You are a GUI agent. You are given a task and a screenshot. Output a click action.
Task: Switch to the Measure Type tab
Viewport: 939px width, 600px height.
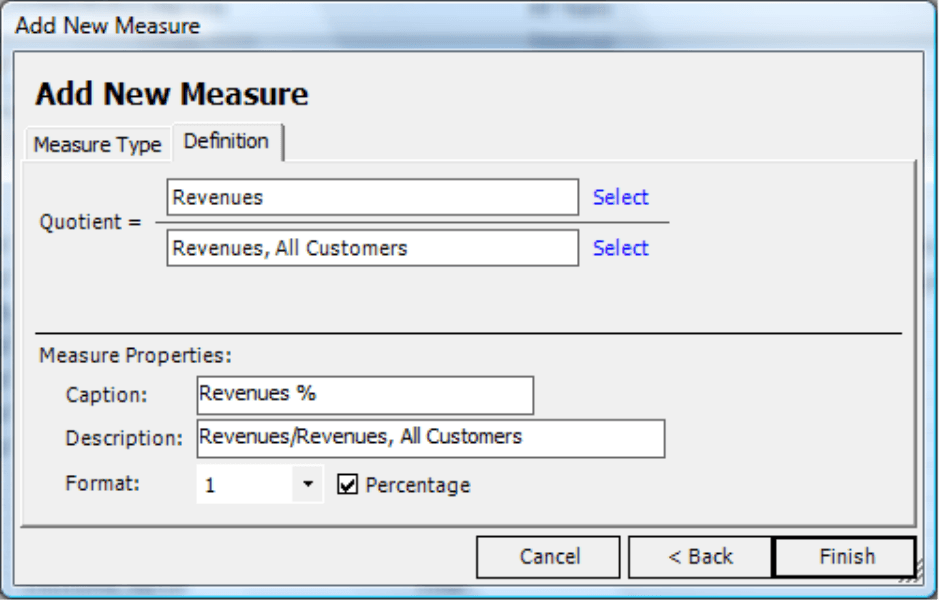(98, 144)
